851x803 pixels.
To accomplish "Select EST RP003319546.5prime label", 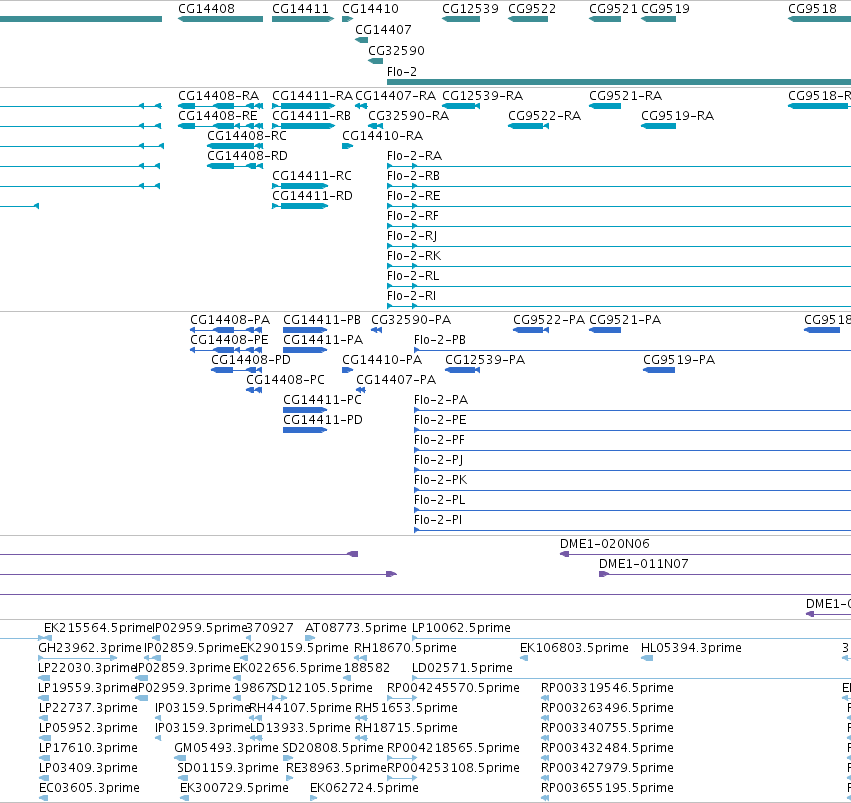I will (x=607, y=688).
